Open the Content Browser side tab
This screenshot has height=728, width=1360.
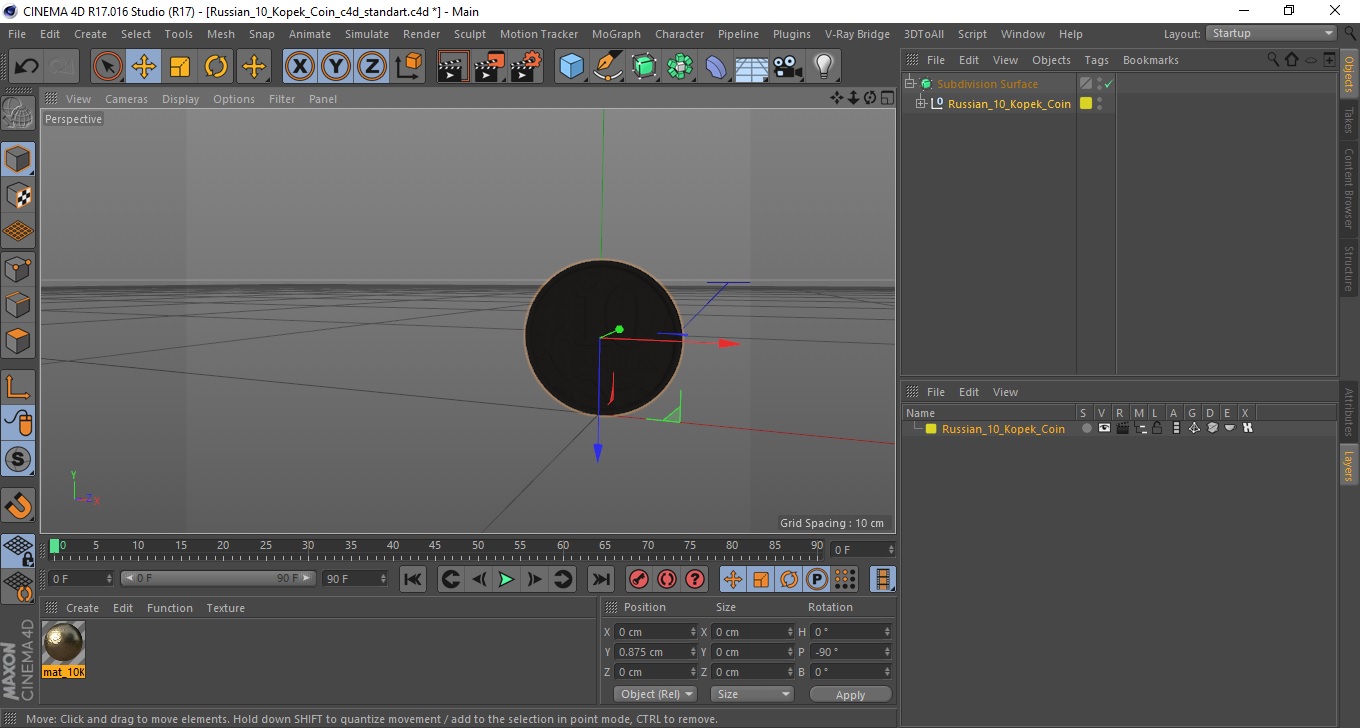coord(1348,189)
